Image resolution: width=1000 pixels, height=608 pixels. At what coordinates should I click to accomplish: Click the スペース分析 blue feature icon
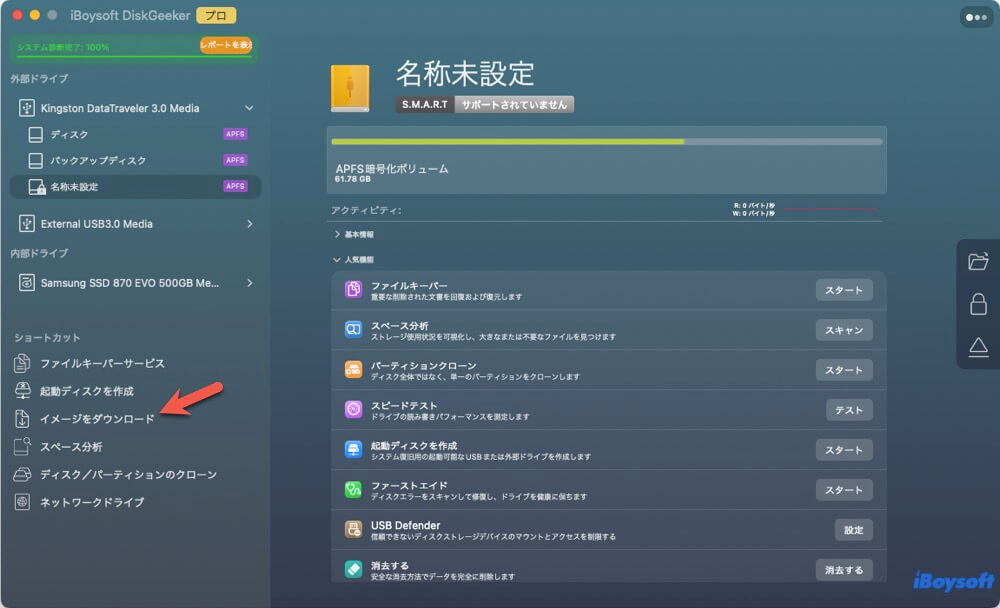[x=353, y=330]
